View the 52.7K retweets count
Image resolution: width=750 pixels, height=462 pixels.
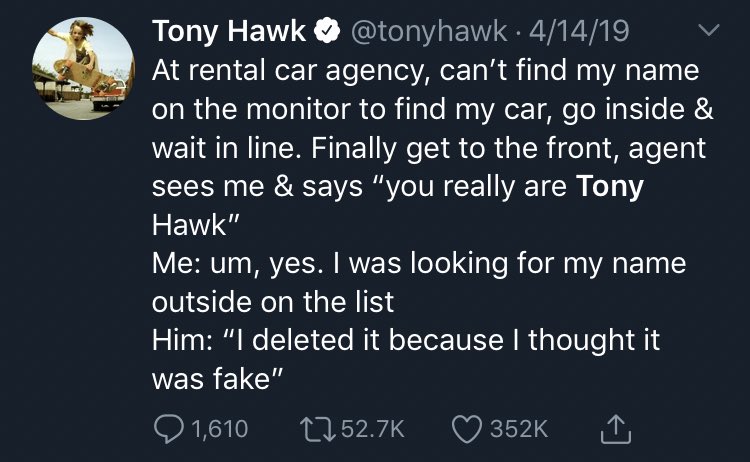373,429
